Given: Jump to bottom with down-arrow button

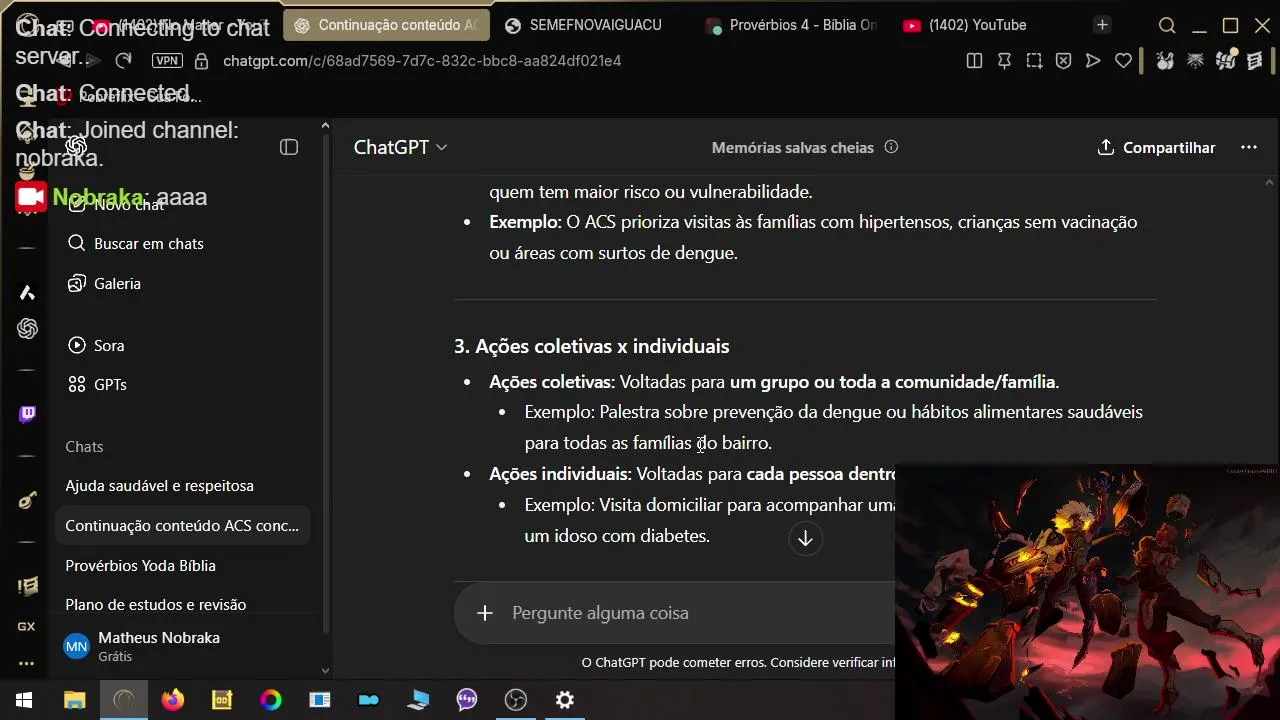Looking at the screenshot, I should 805,538.
